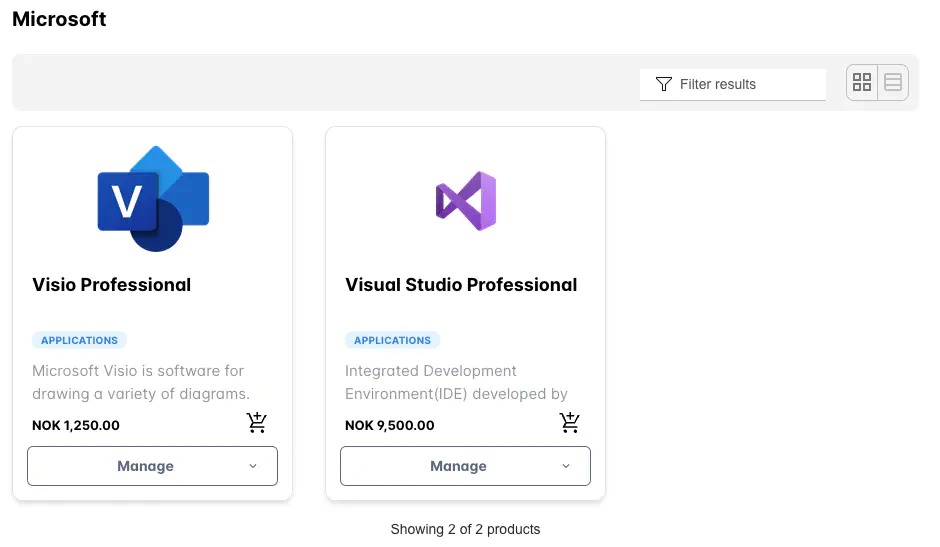The height and width of the screenshot is (547, 940).
Task: Click the Visual Studio logo image
Action: (x=466, y=201)
